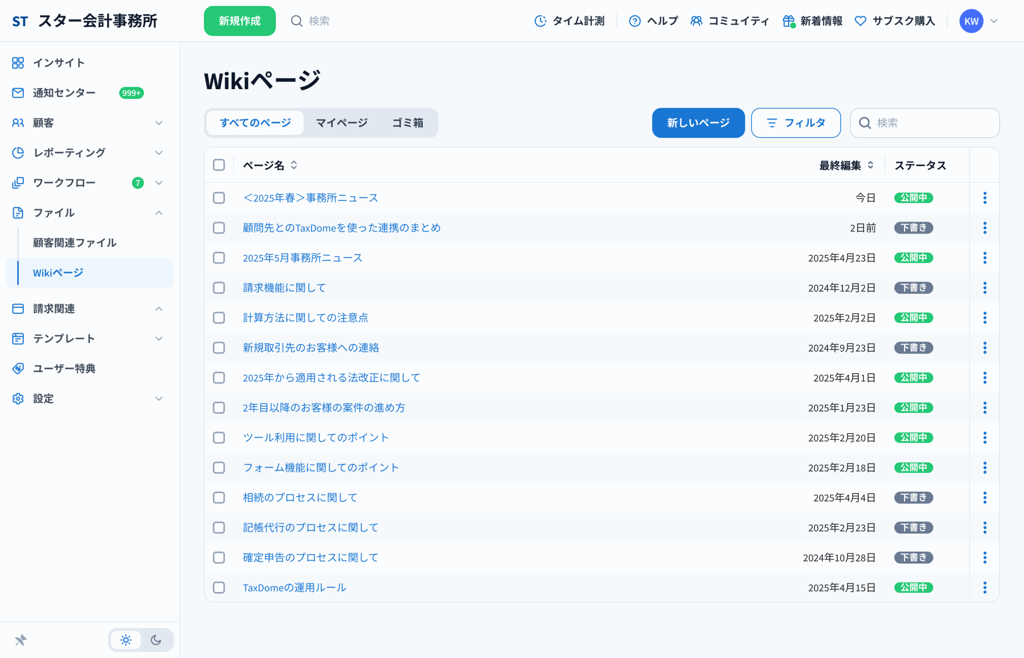Open the 2025年5月事務所ニュース page link
This screenshot has height=658, width=1024.
(302, 258)
